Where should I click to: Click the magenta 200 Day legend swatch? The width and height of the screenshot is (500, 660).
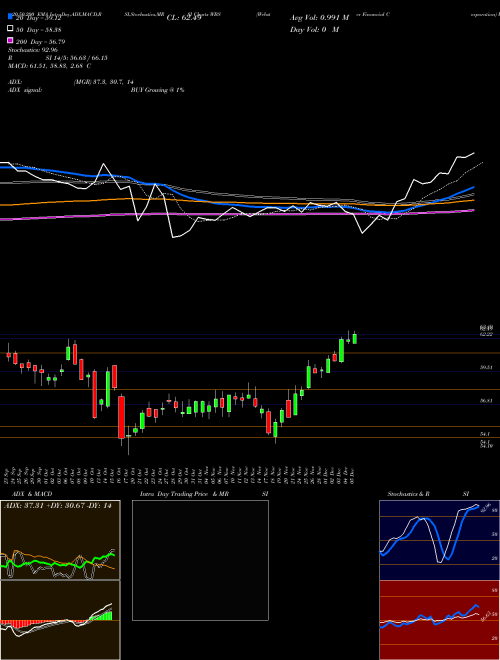10,40
